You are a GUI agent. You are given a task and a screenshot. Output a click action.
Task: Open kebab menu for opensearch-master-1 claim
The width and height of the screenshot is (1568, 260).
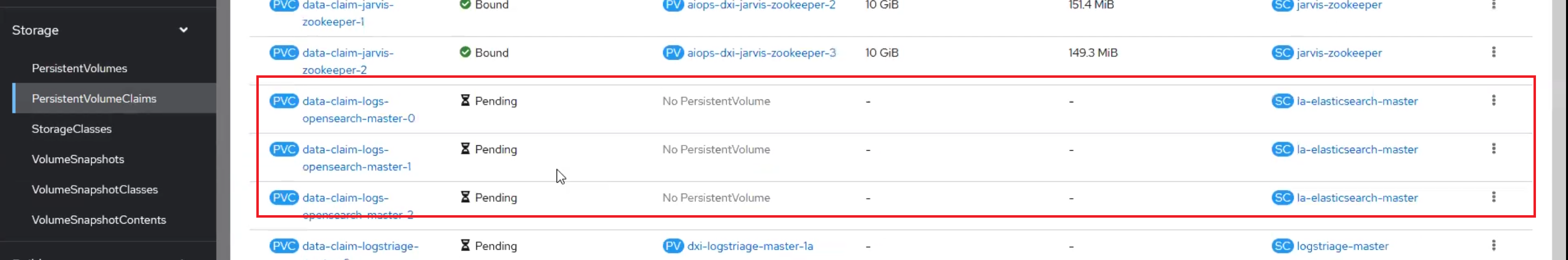[x=1493, y=149]
